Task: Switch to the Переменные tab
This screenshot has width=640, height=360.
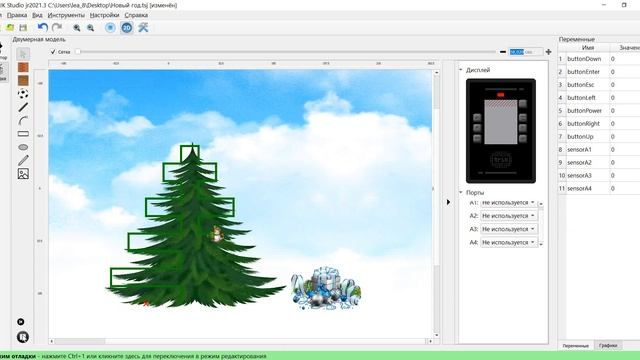Action: tap(576, 345)
